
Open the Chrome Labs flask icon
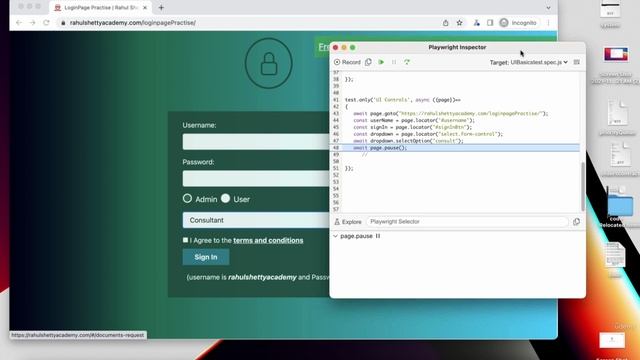(476, 23)
